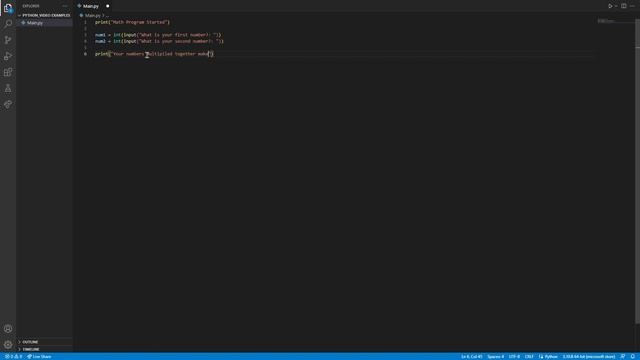This screenshot has width=640, height=360.
Task: Click line 1 print Math Program Started
Action: pyautogui.click(x=132, y=22)
